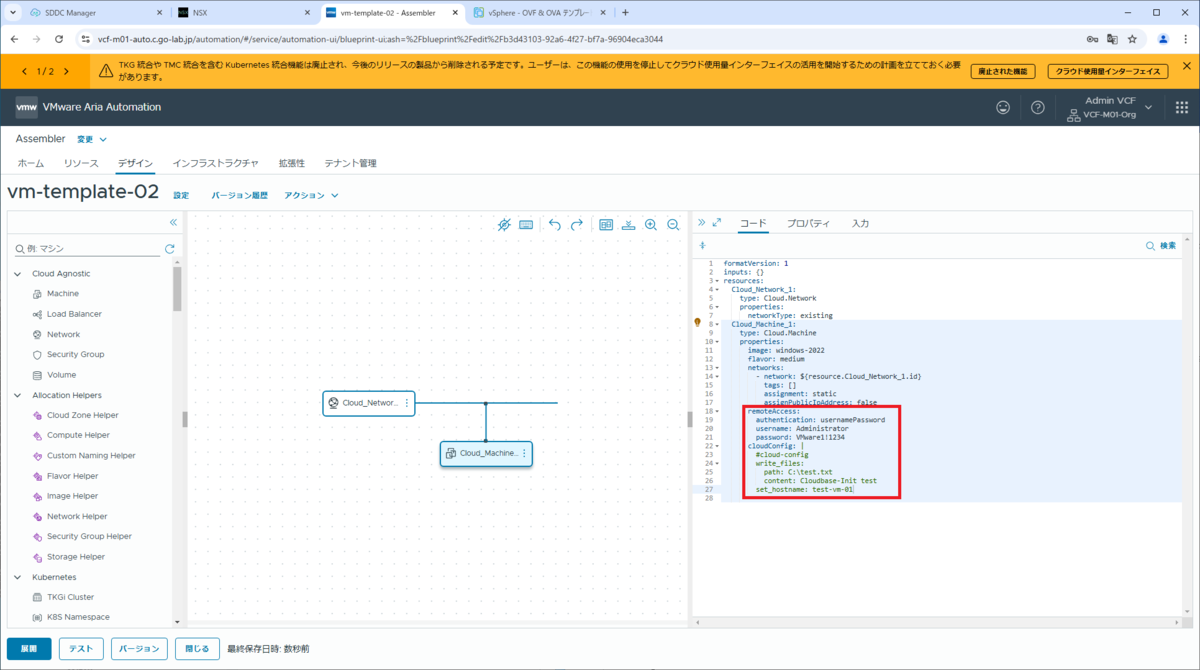Zoom in on the design canvas

[651, 225]
